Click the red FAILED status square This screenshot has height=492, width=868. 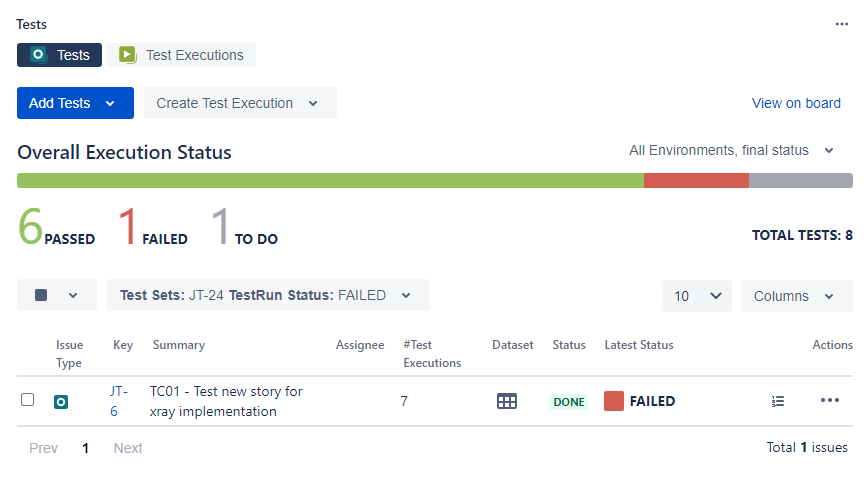pos(614,401)
